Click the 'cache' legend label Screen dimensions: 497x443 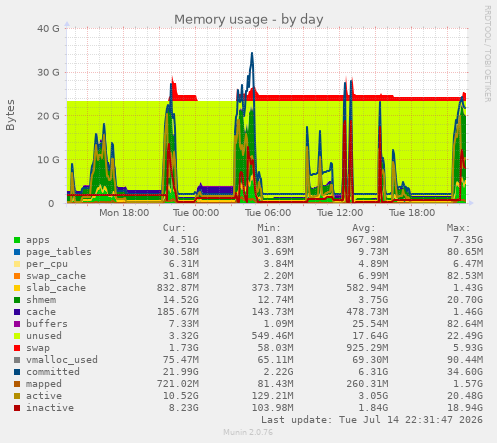(41, 312)
